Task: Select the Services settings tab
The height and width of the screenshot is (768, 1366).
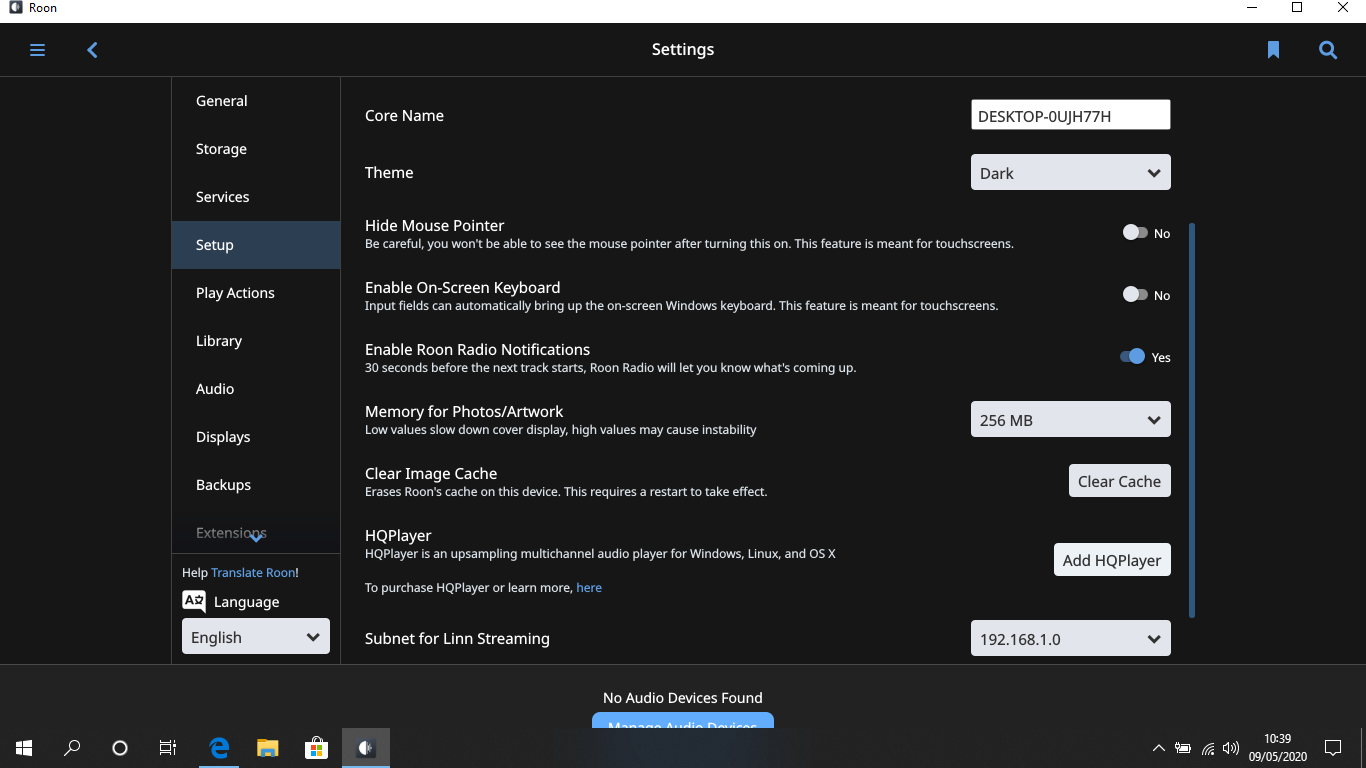Action: pyautogui.click(x=256, y=197)
